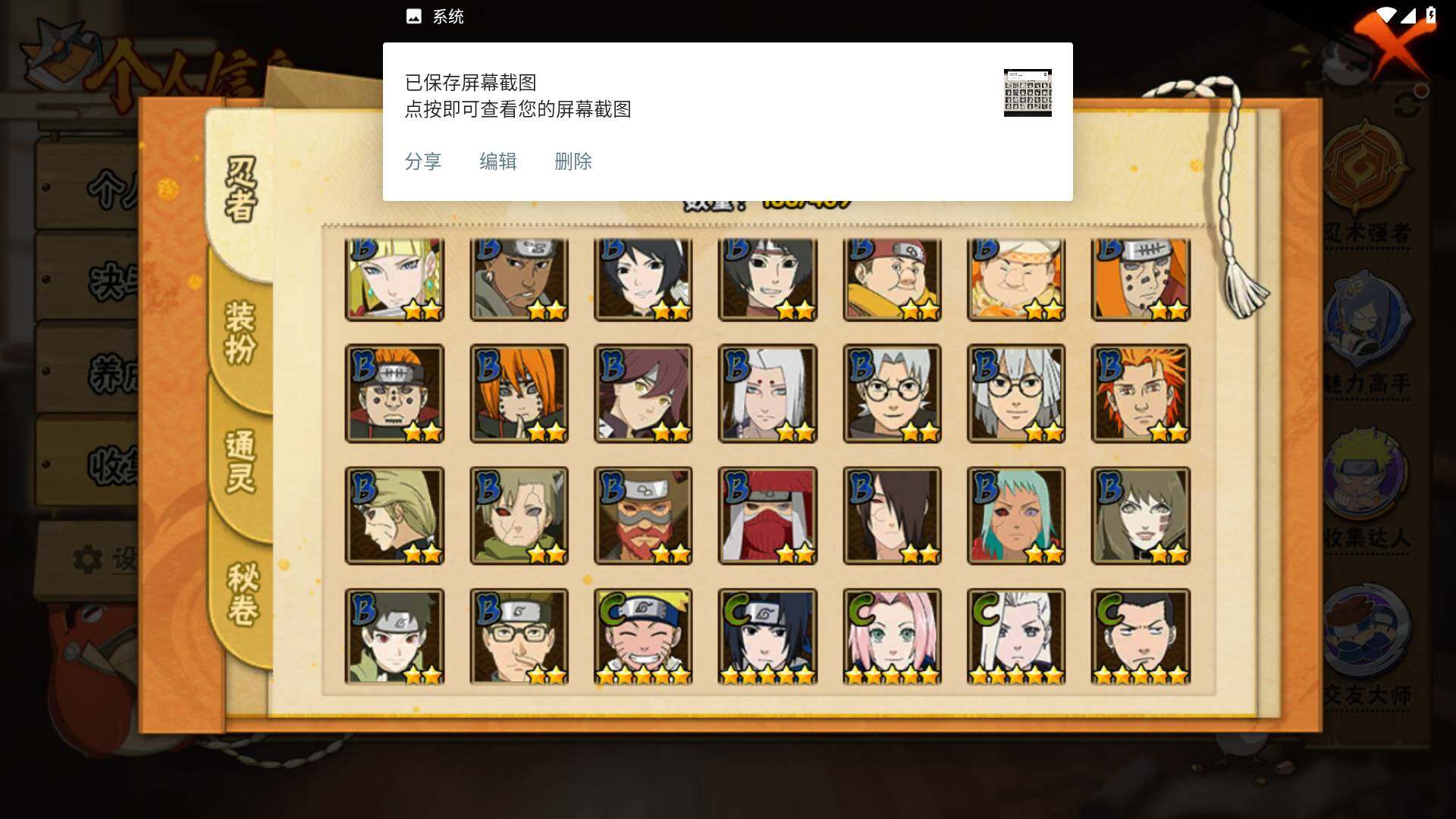The width and height of the screenshot is (1456, 819).
Task: Open the glasses-wearing ninja in bottom row
Action: pos(519,637)
